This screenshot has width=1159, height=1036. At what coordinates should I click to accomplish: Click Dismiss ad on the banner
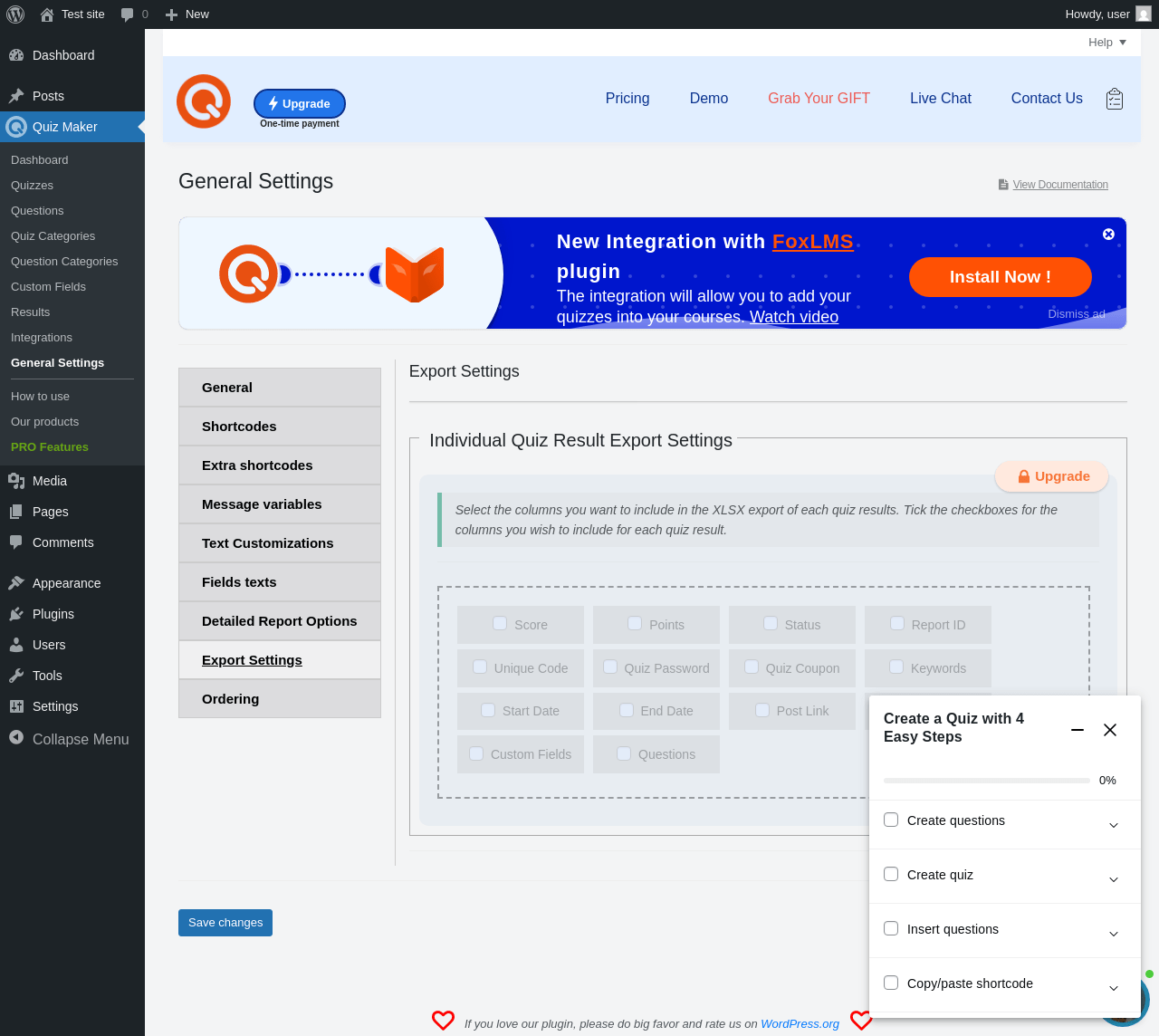1077,314
